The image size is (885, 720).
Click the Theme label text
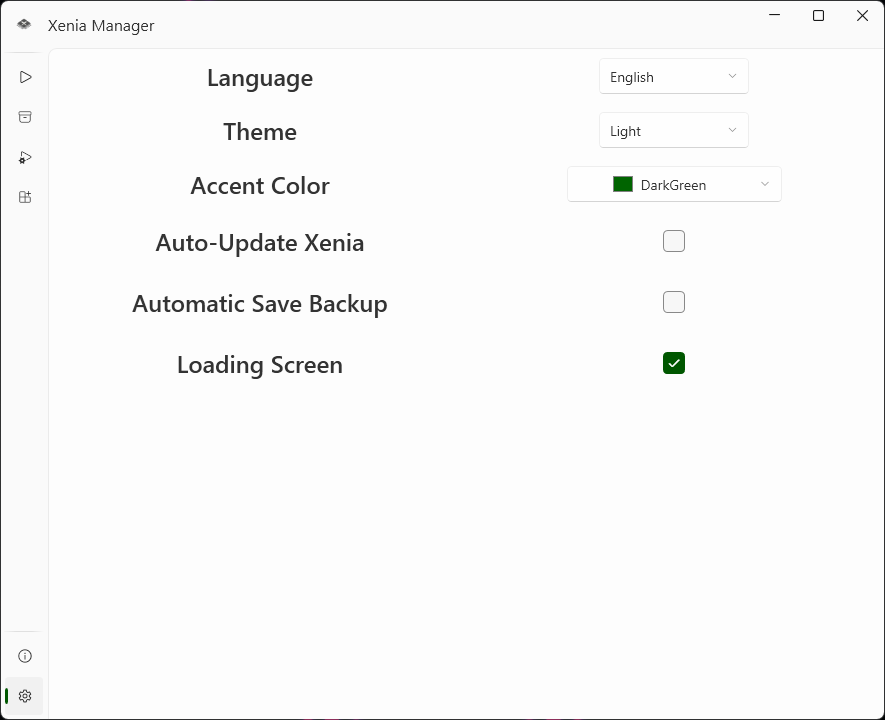260,131
